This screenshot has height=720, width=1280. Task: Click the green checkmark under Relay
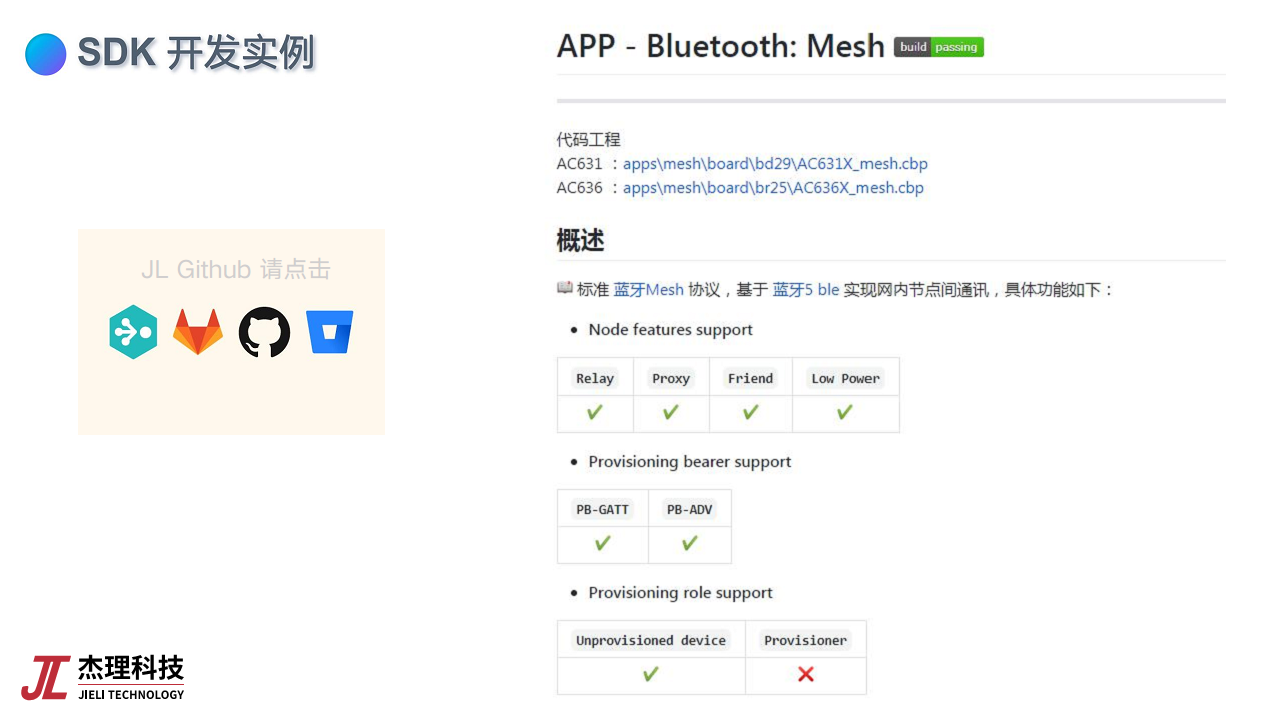point(595,412)
